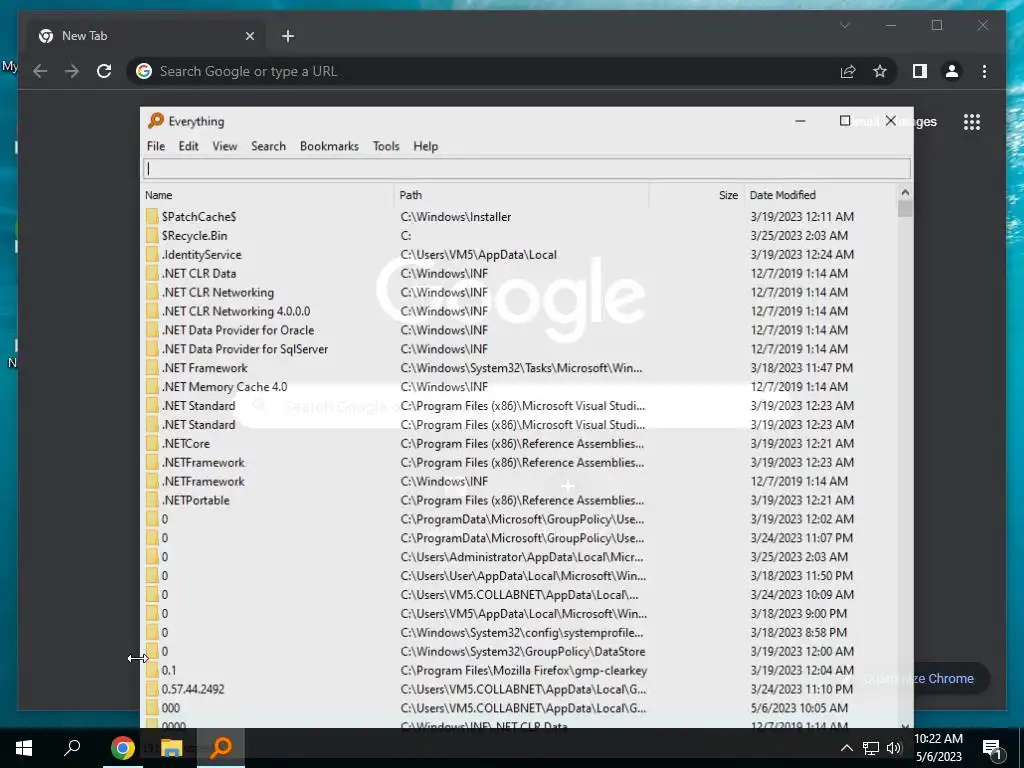
Task: Open a new Chrome tab with plus
Action: 288,36
